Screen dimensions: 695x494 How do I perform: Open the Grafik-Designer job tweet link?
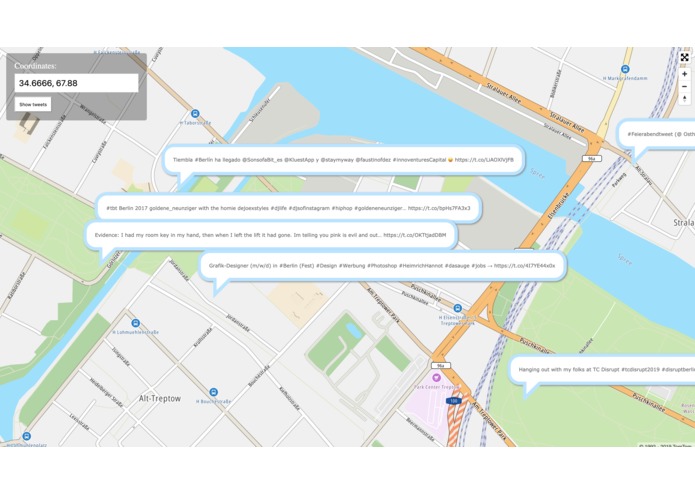524,266
